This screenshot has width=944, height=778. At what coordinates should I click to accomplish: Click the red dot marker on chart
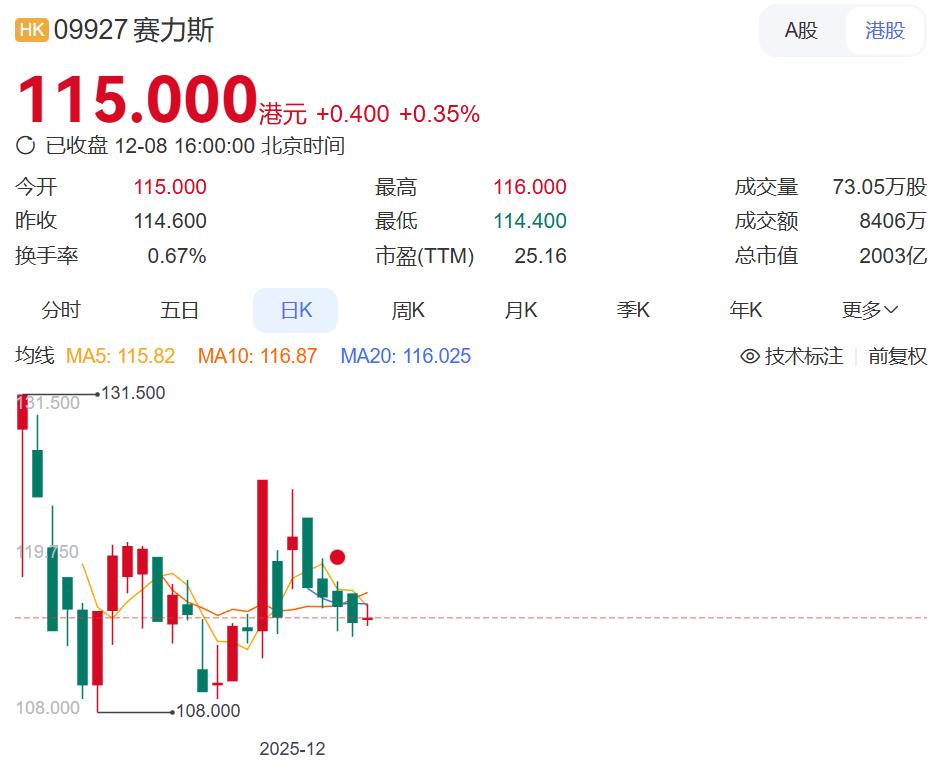(x=338, y=557)
